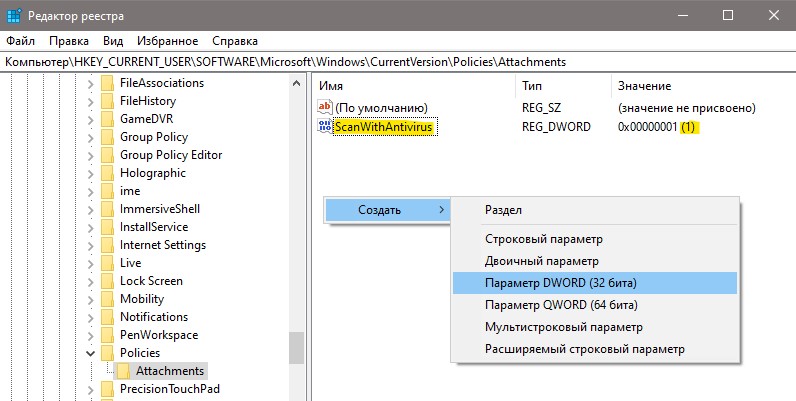Click the ImmersiveShell folder icon
The width and height of the screenshot is (796, 401).
(108, 209)
